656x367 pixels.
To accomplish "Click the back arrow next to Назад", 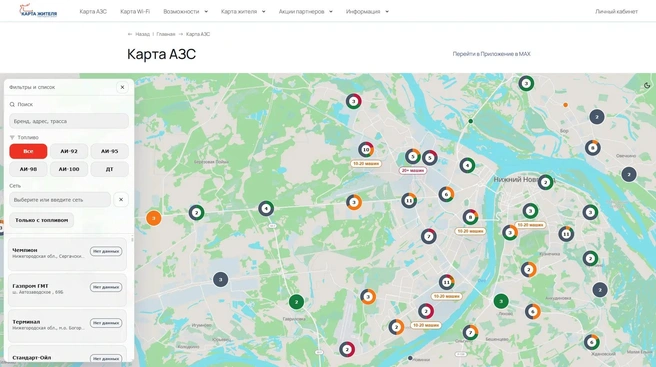I will pyautogui.click(x=130, y=34).
